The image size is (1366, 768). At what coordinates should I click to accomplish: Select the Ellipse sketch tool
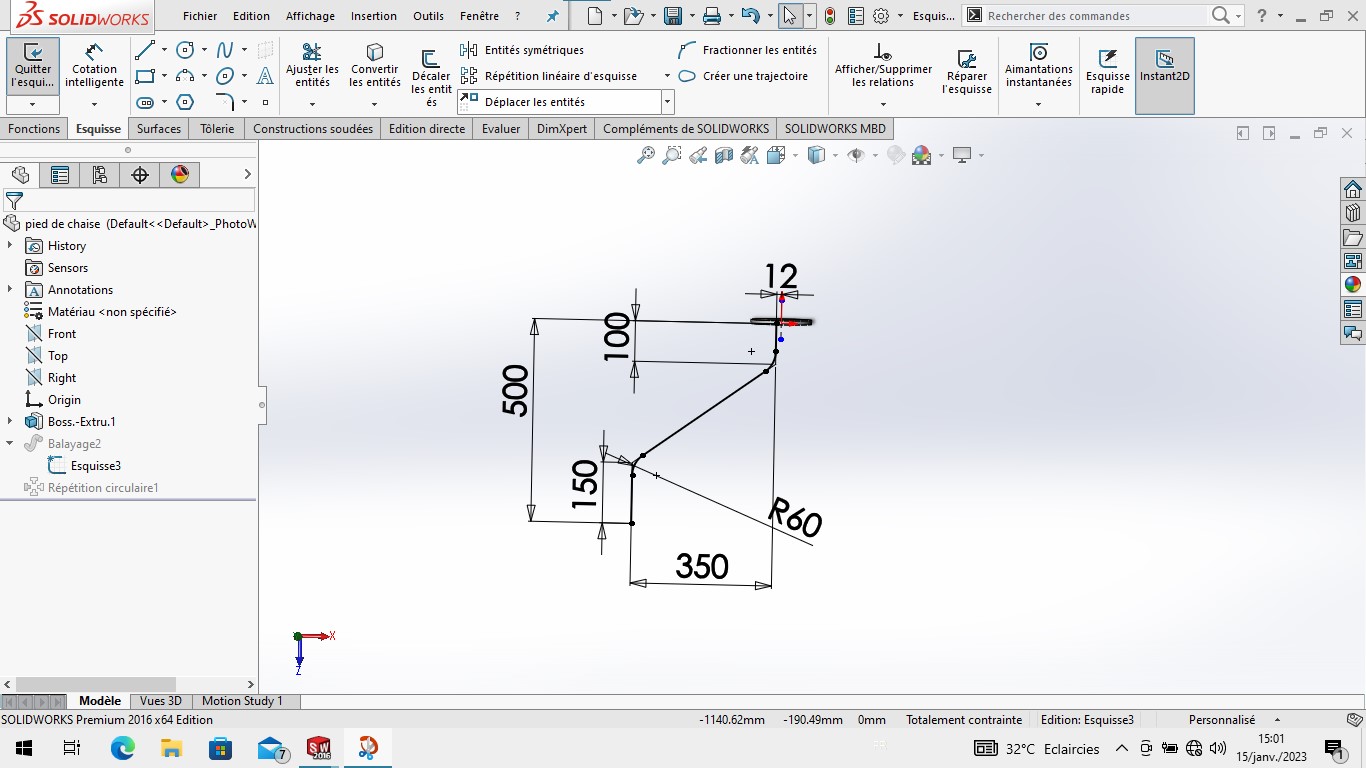[225, 76]
